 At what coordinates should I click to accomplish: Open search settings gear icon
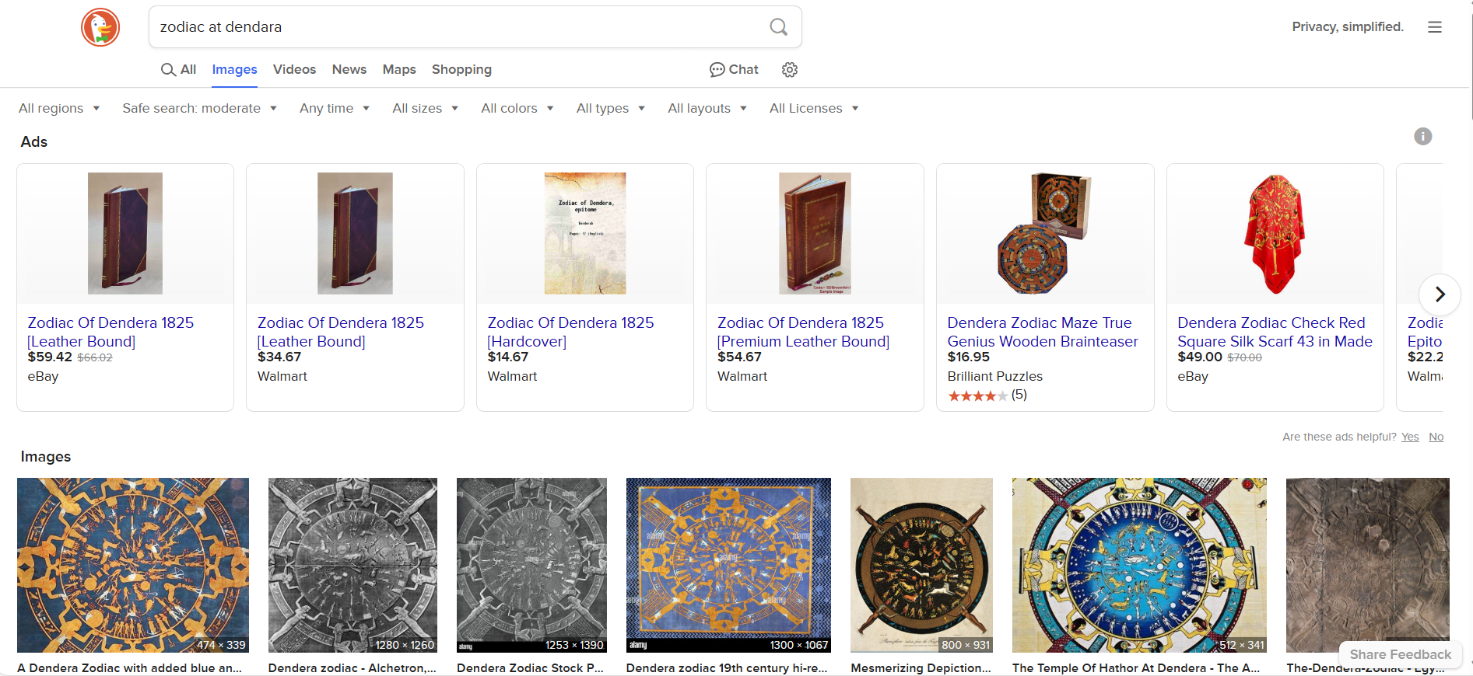[790, 70]
